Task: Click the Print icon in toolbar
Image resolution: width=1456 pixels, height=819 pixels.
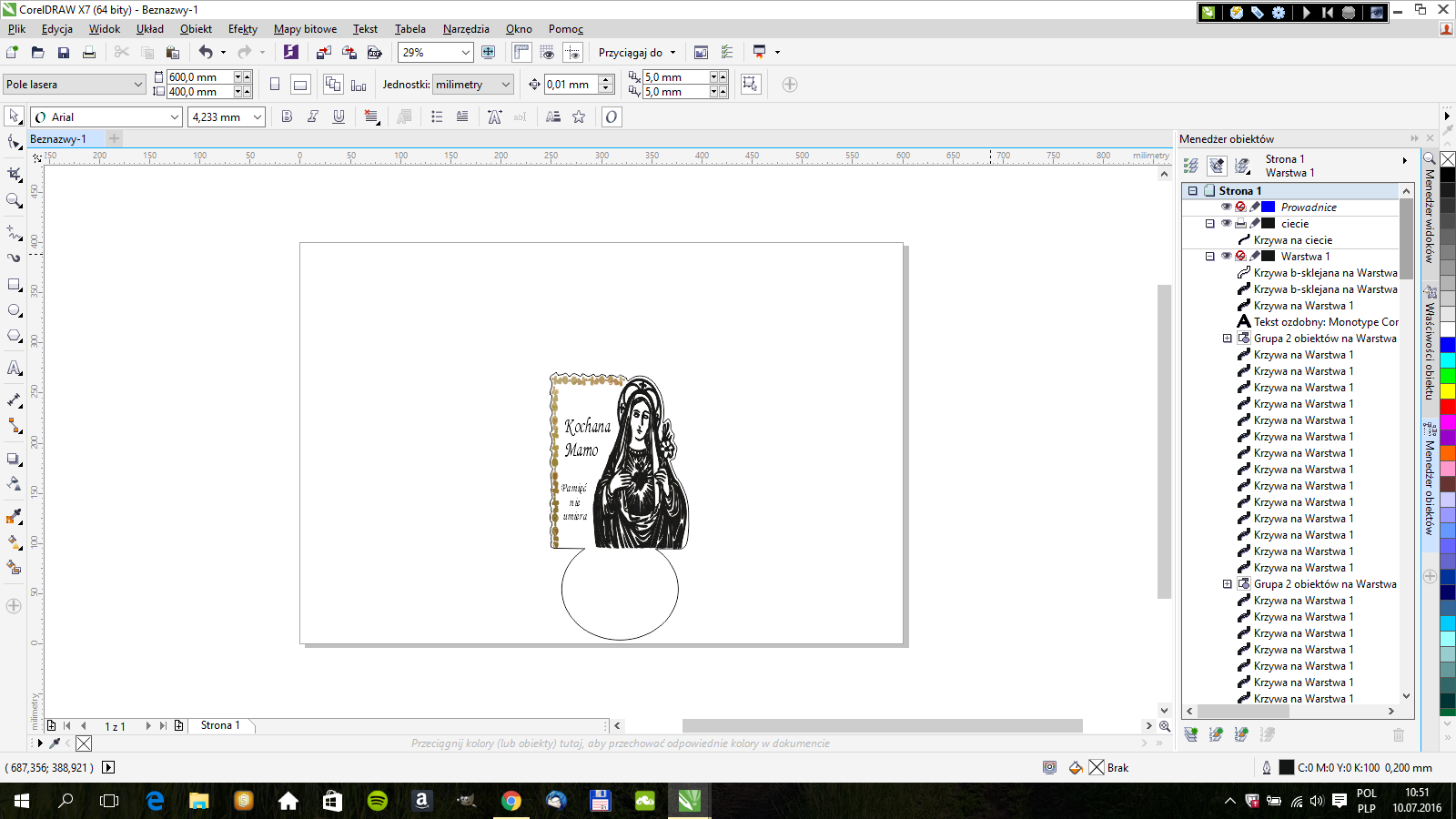Action: click(88, 53)
